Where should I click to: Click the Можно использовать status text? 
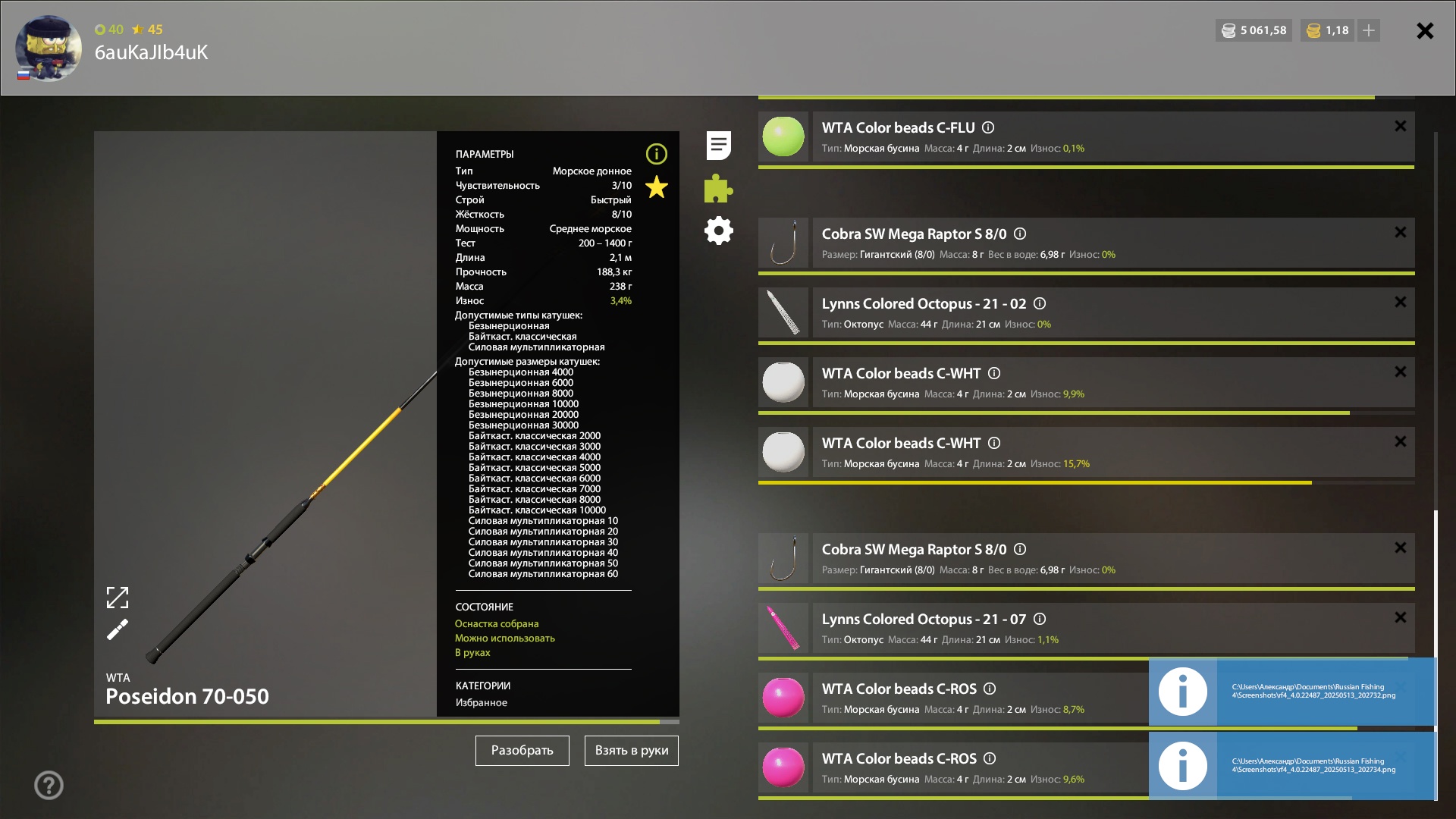coord(505,638)
